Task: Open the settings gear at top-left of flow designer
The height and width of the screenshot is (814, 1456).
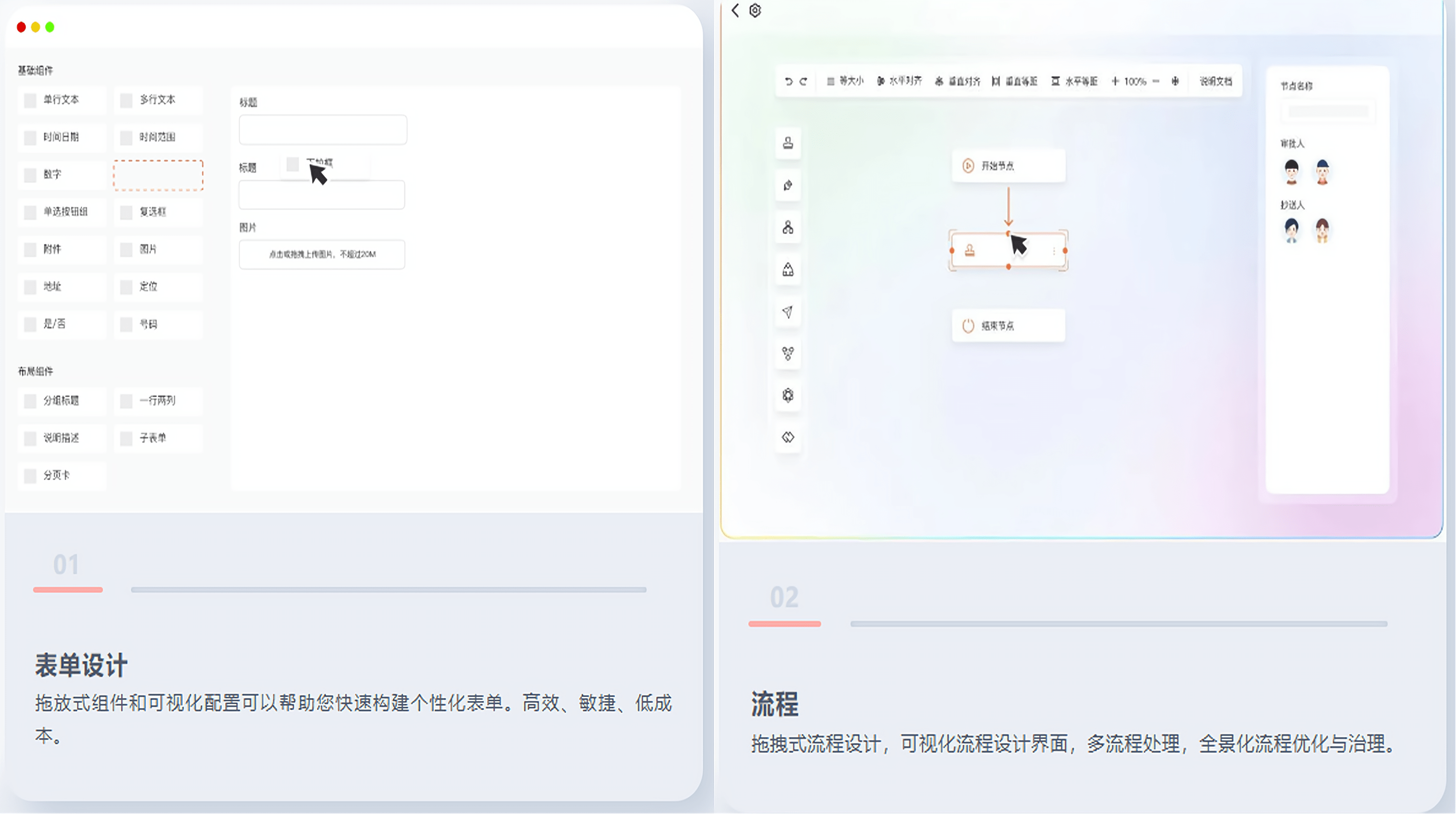Action: click(x=755, y=11)
